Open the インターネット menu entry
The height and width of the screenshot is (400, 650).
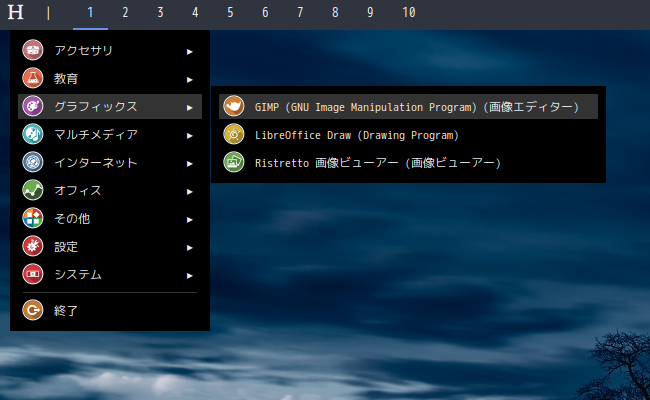point(110,162)
